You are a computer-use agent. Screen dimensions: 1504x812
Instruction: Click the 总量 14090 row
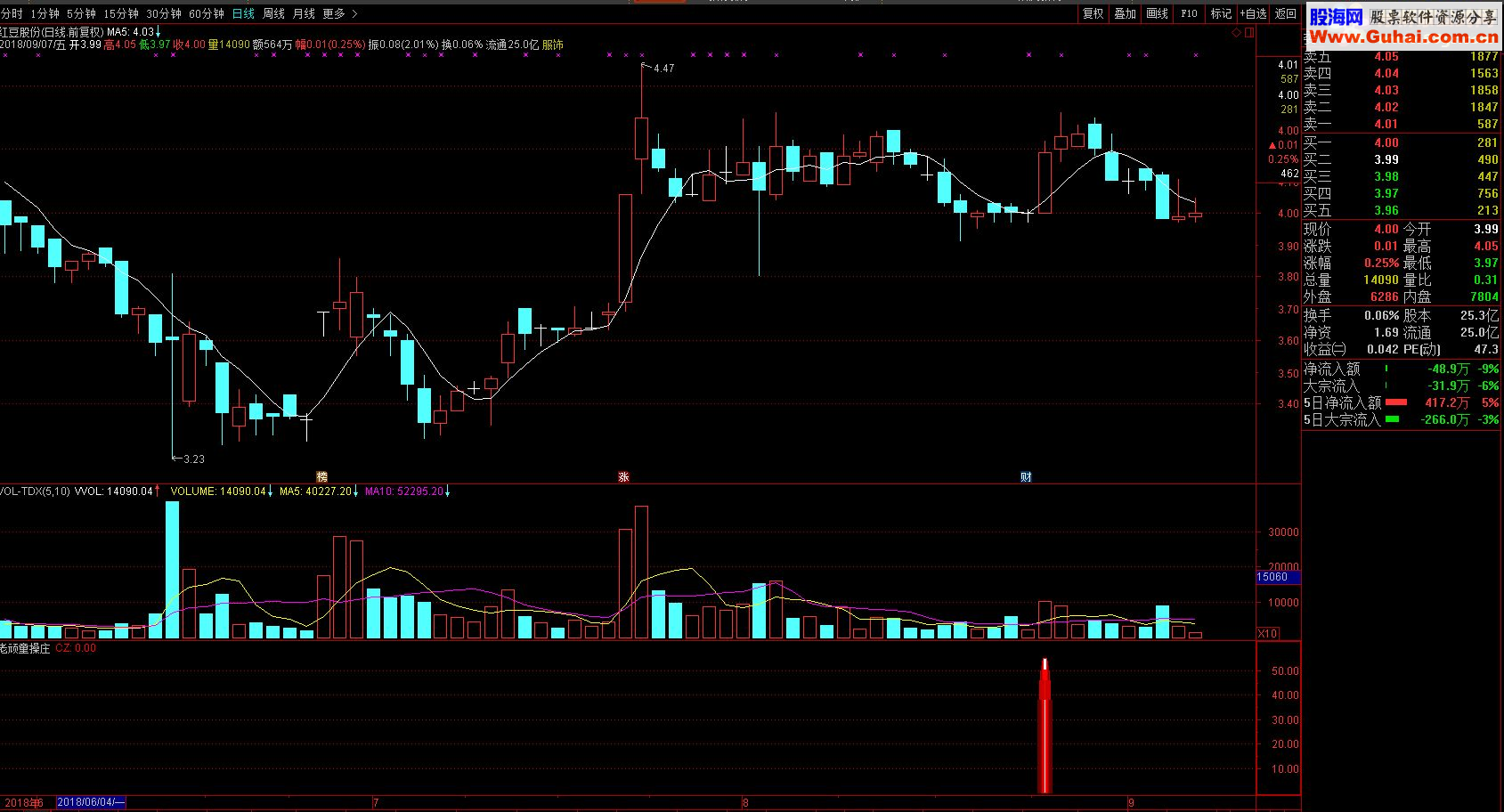point(1352,280)
